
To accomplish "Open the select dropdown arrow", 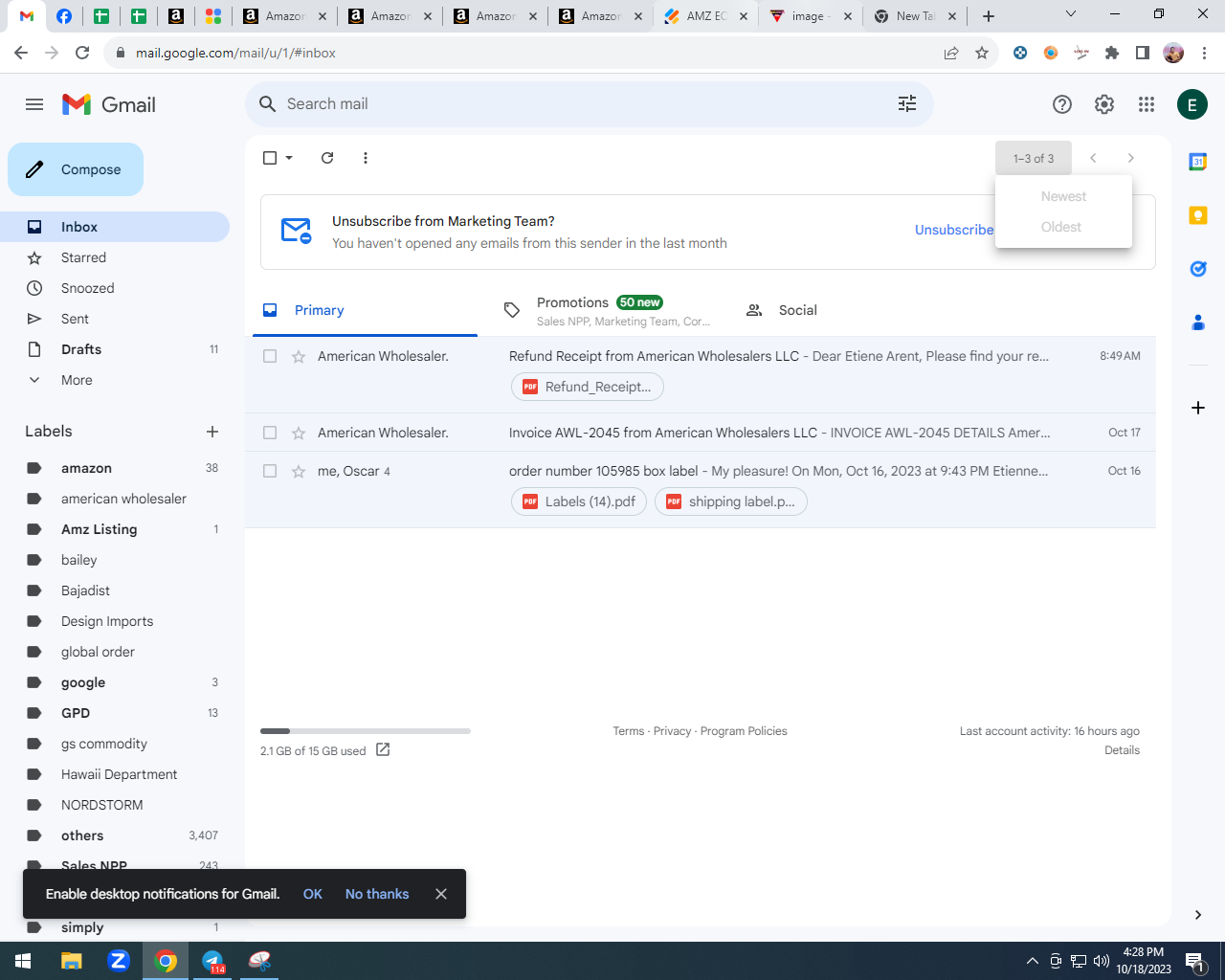I will (x=289, y=158).
